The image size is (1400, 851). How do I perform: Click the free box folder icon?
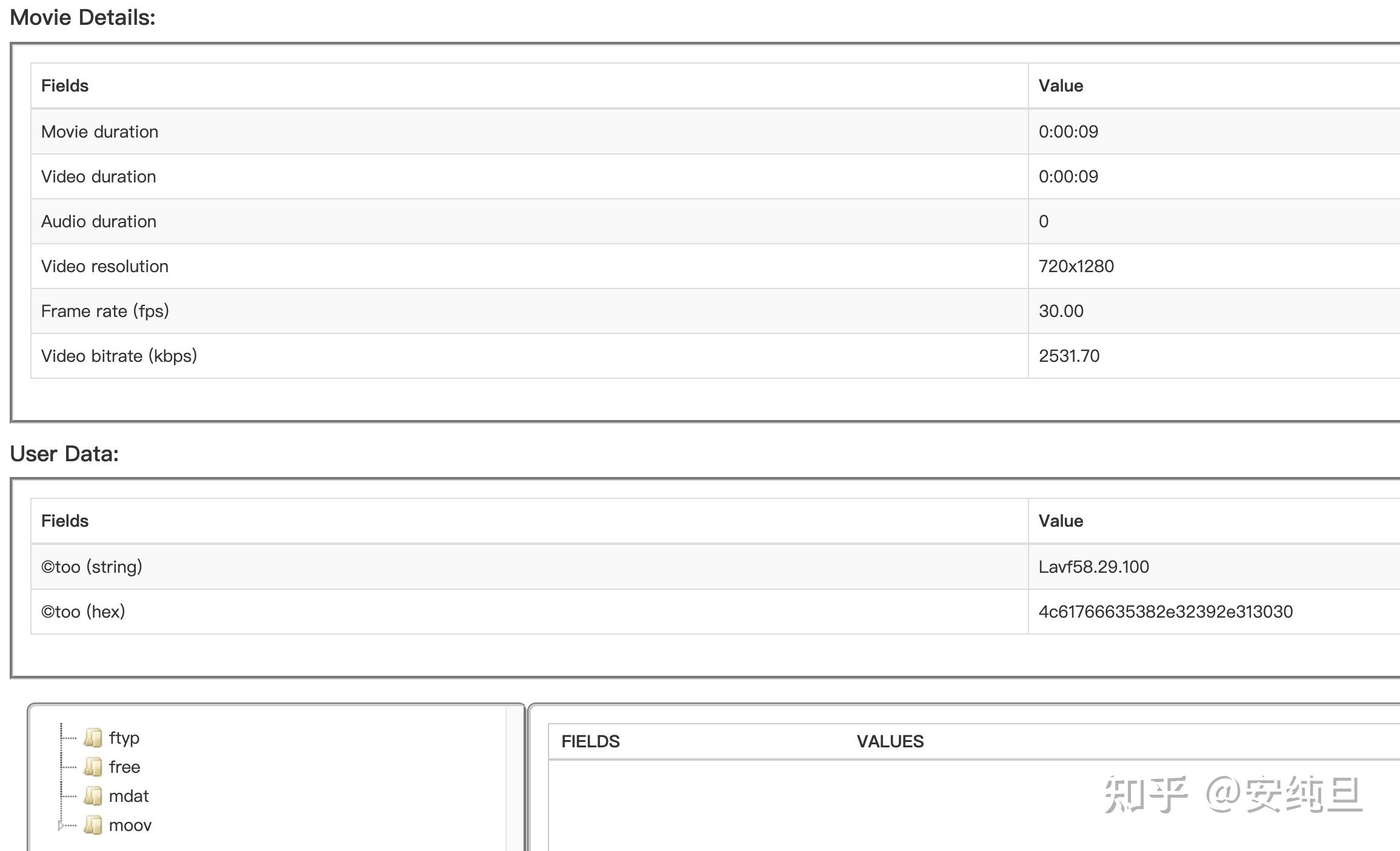pyautogui.click(x=93, y=767)
